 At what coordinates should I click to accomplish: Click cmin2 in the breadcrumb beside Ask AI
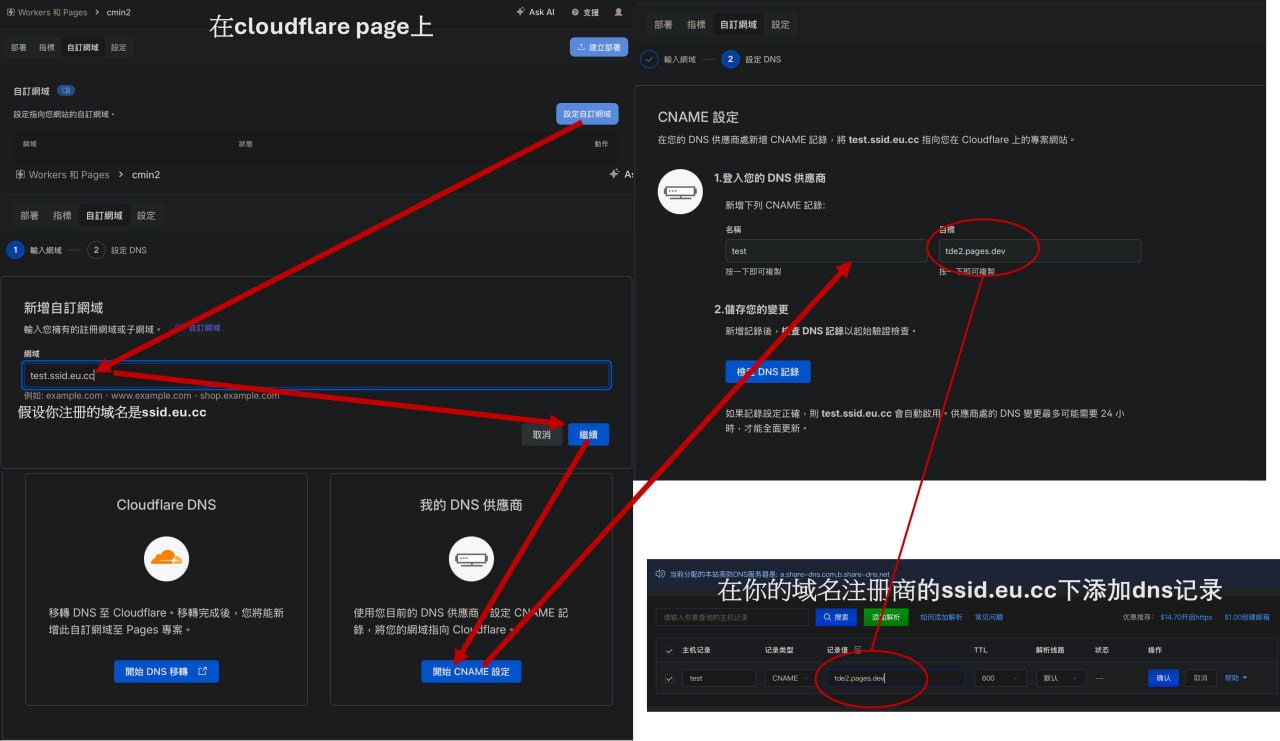click(x=119, y=12)
